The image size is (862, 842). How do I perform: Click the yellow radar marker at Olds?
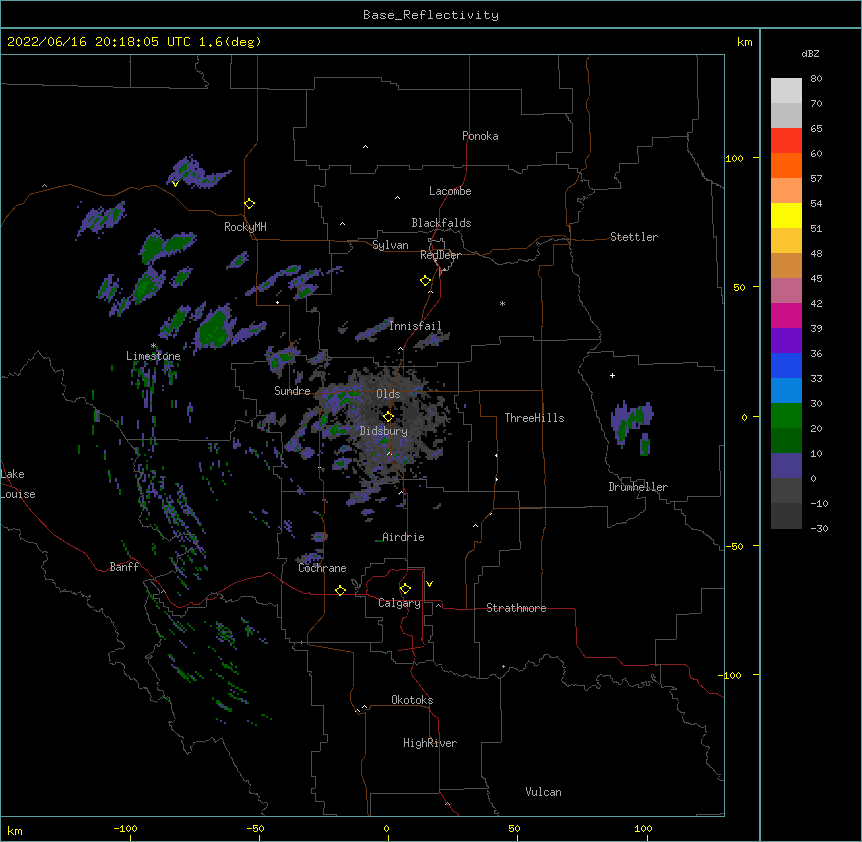point(388,417)
